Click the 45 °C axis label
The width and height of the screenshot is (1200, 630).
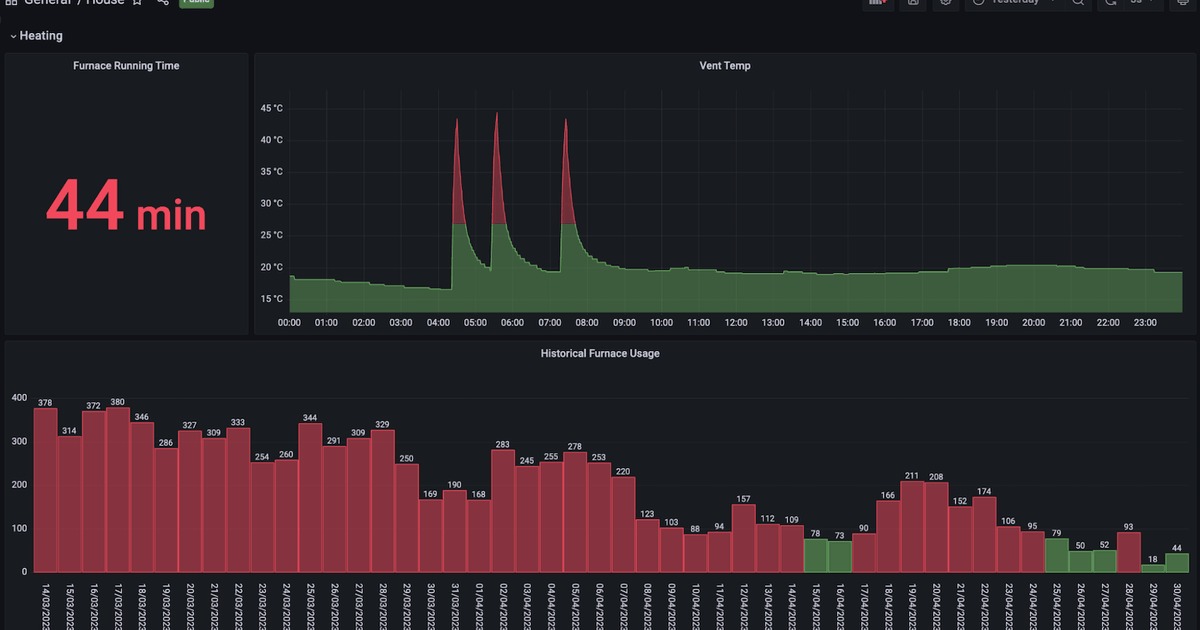tap(271, 108)
